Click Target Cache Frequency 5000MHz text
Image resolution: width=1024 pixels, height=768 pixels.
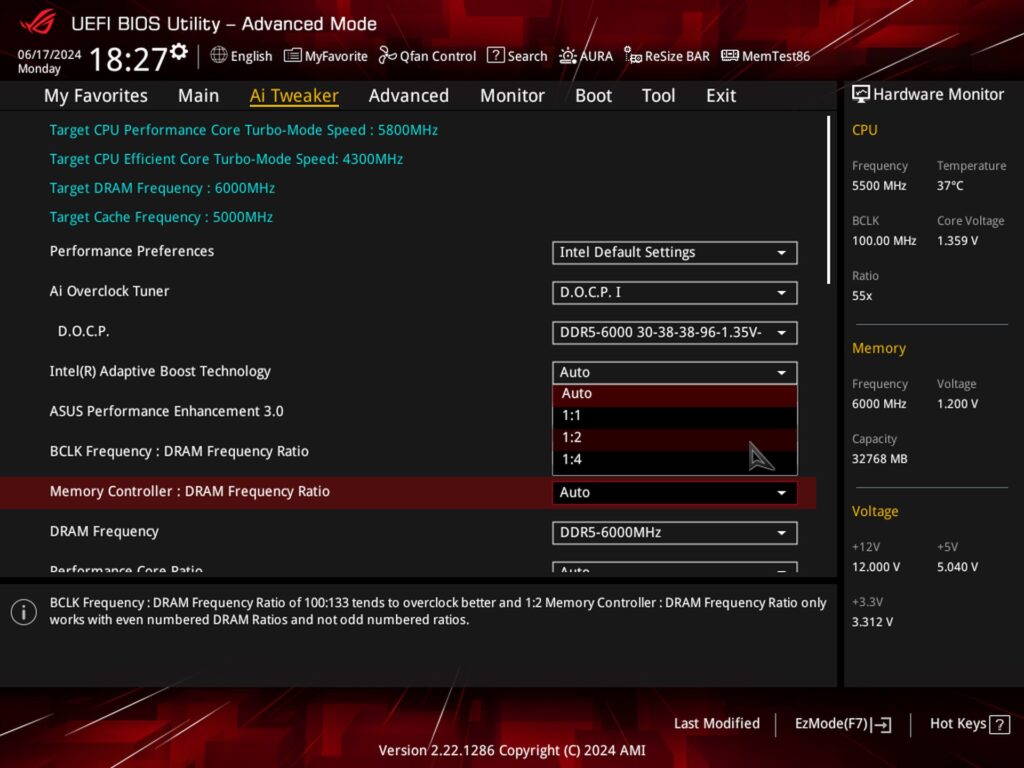click(x=161, y=217)
